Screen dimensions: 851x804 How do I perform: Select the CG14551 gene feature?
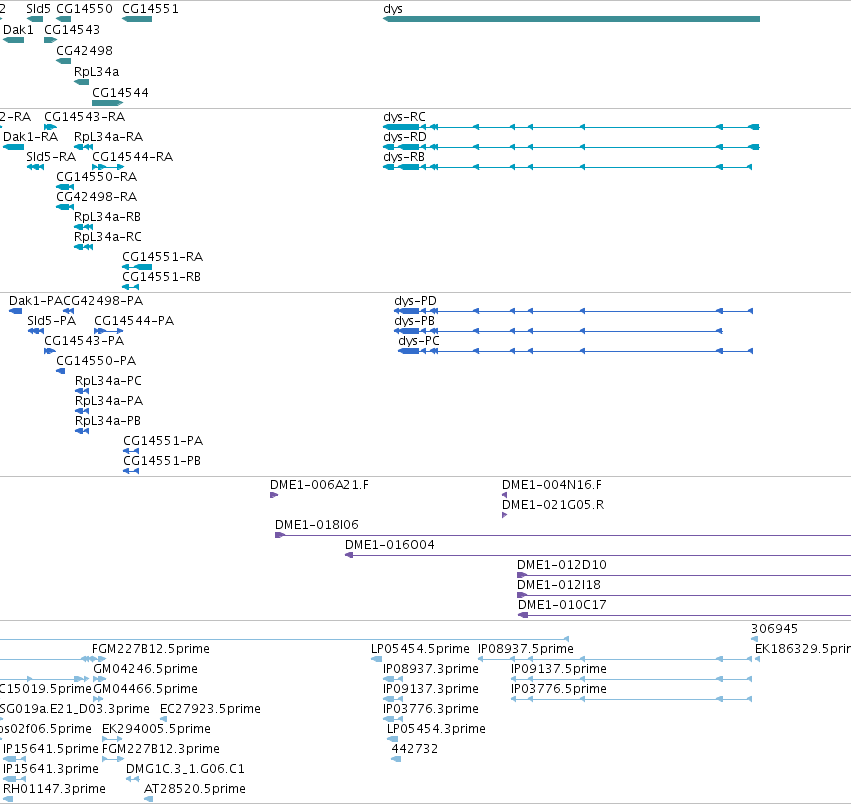[137, 19]
